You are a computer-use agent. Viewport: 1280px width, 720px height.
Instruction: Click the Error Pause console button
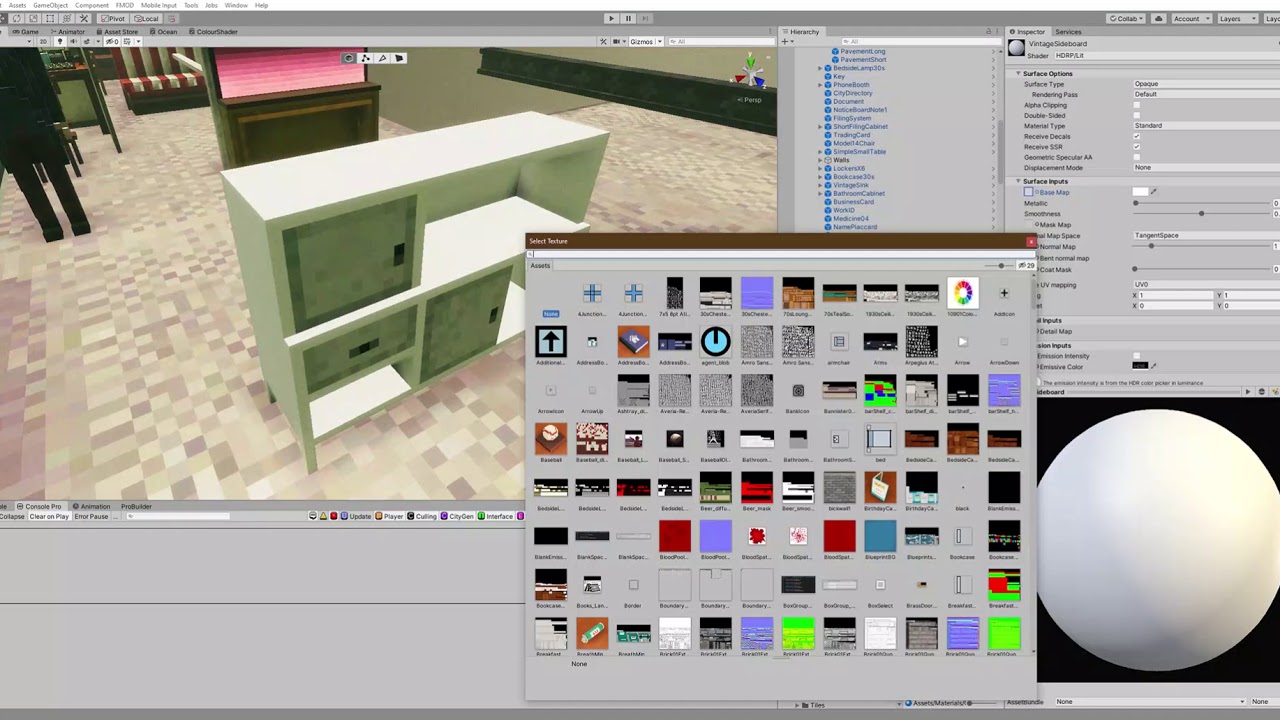91,517
